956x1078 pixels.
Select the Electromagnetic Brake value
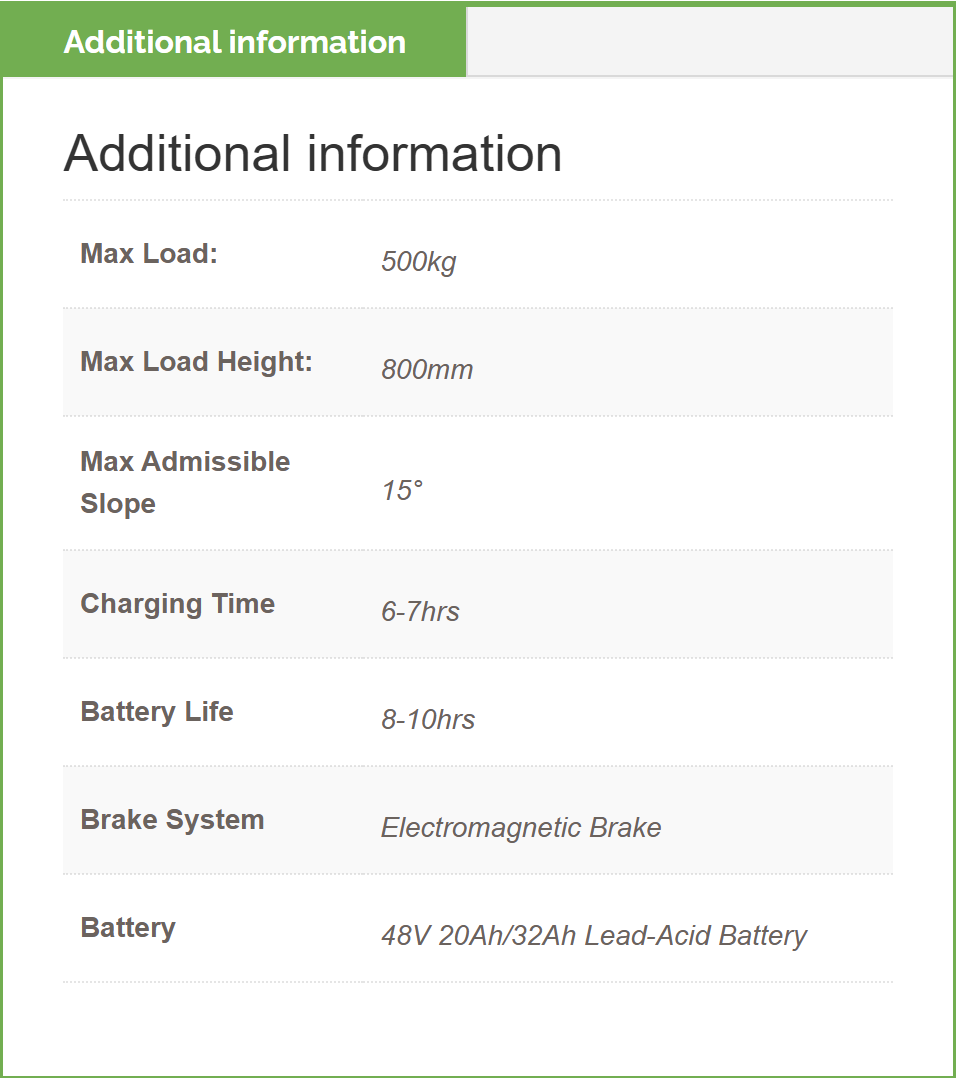click(x=521, y=828)
